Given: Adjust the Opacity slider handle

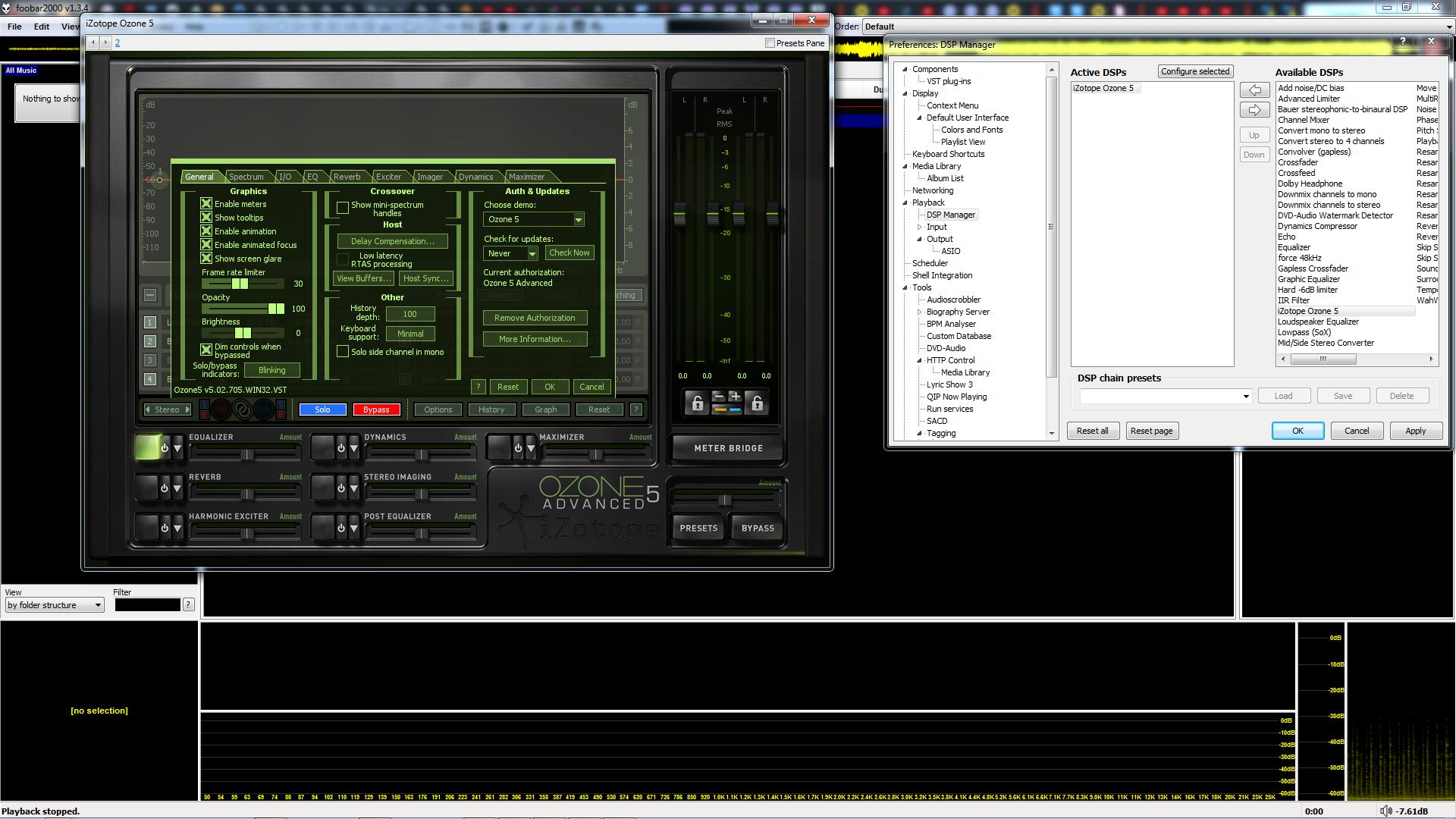Looking at the screenshot, I should pyautogui.click(x=276, y=309).
